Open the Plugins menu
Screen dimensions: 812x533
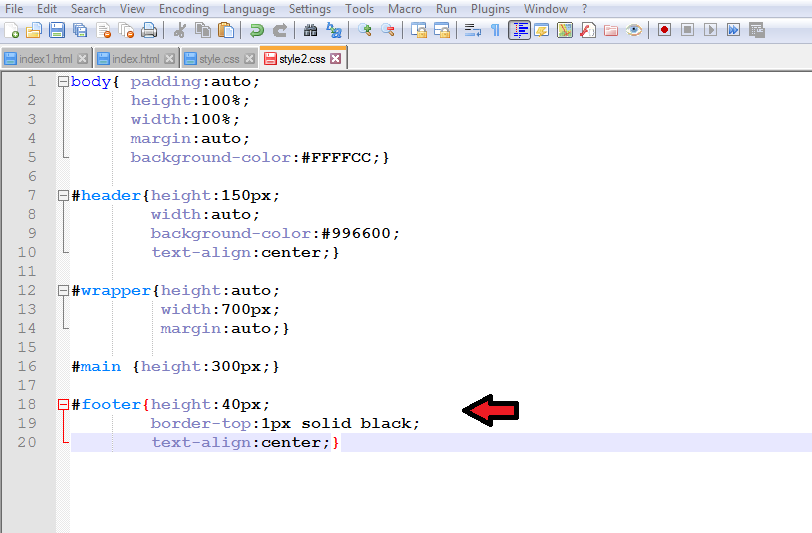click(490, 9)
